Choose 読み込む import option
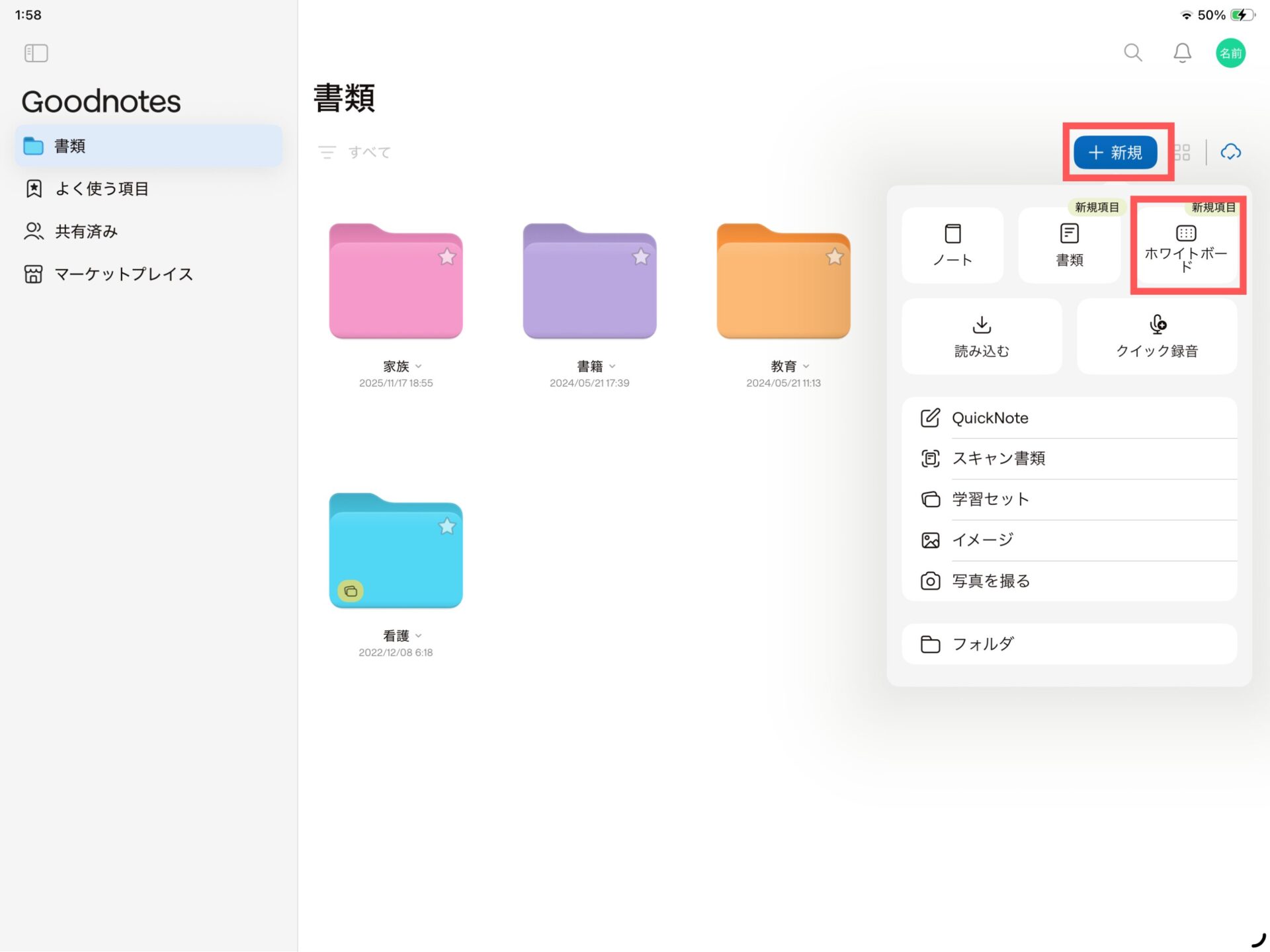 pos(982,337)
